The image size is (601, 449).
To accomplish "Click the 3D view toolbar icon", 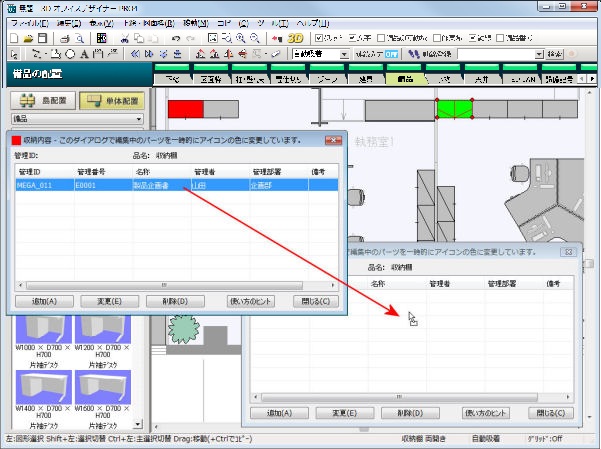I will coord(295,37).
